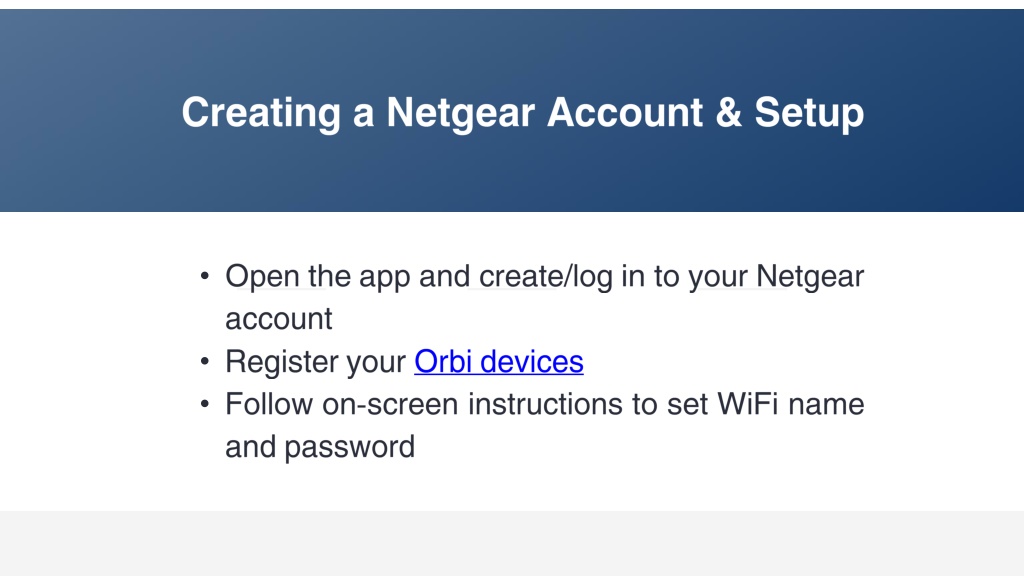Click the bullet marker beside 'Follow on-screen'
1024x576 pixels.
pos(204,404)
